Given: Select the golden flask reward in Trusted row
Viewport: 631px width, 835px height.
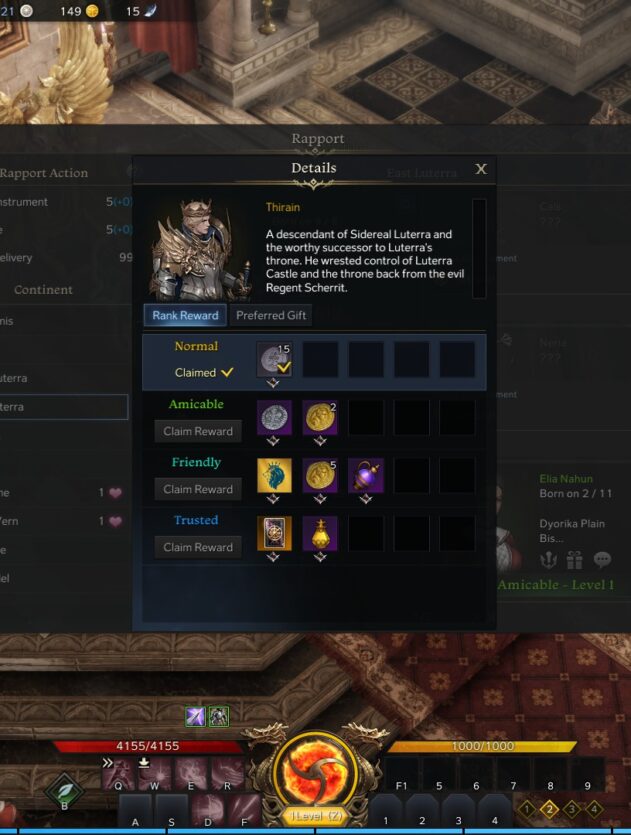Looking at the screenshot, I should coord(320,533).
